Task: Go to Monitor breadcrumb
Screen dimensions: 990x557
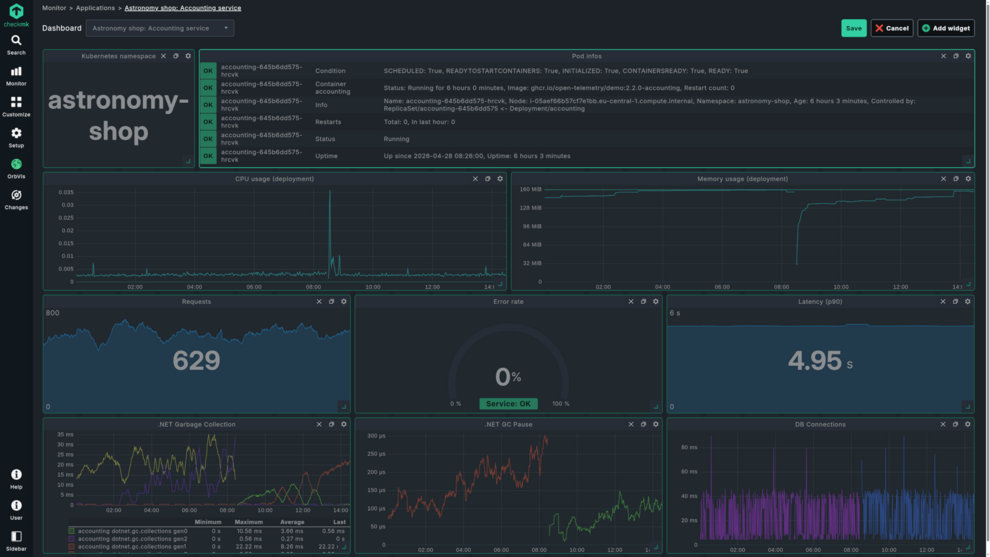Action: tap(54, 8)
